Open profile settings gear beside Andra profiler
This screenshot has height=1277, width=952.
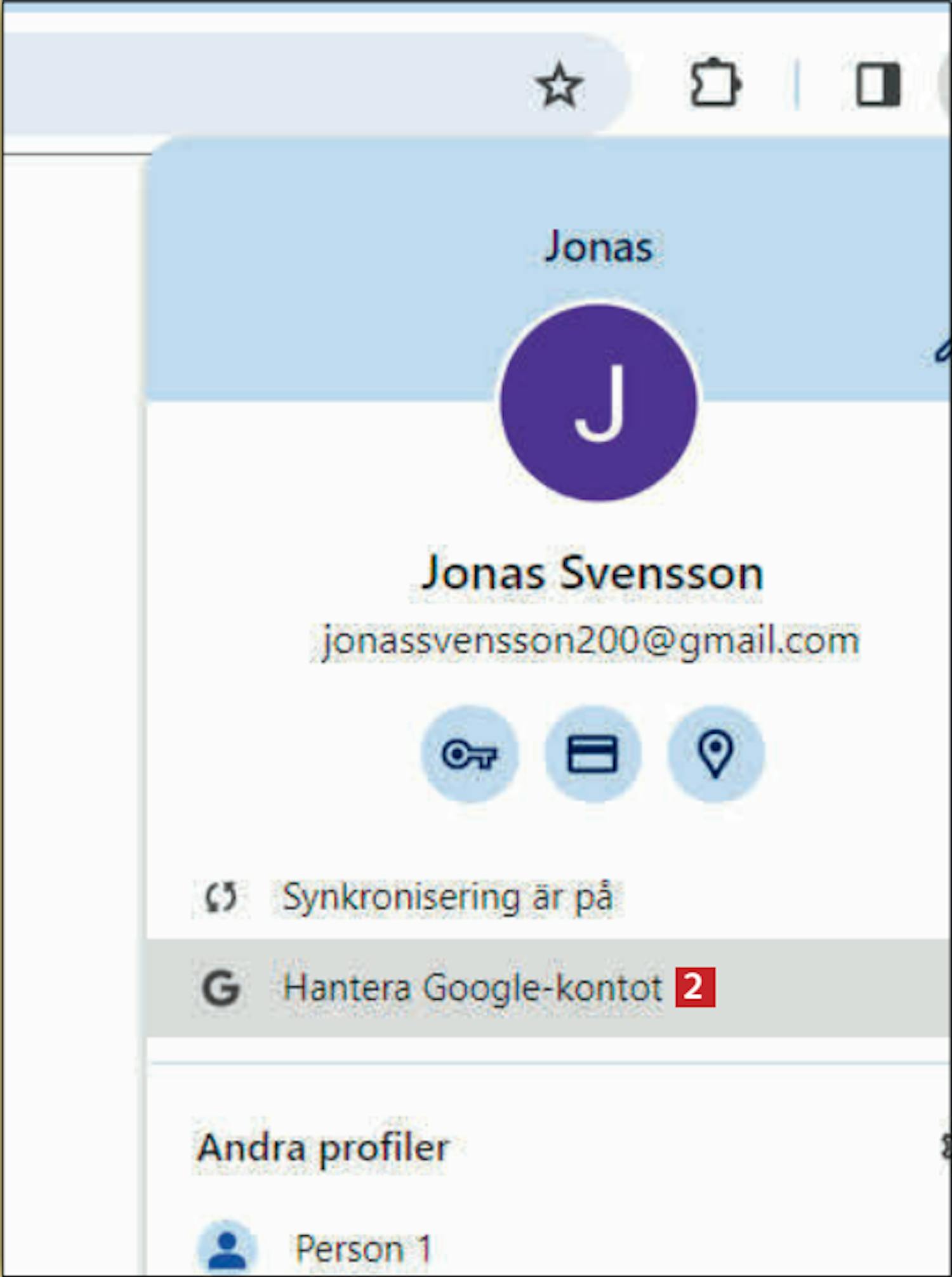click(946, 1146)
